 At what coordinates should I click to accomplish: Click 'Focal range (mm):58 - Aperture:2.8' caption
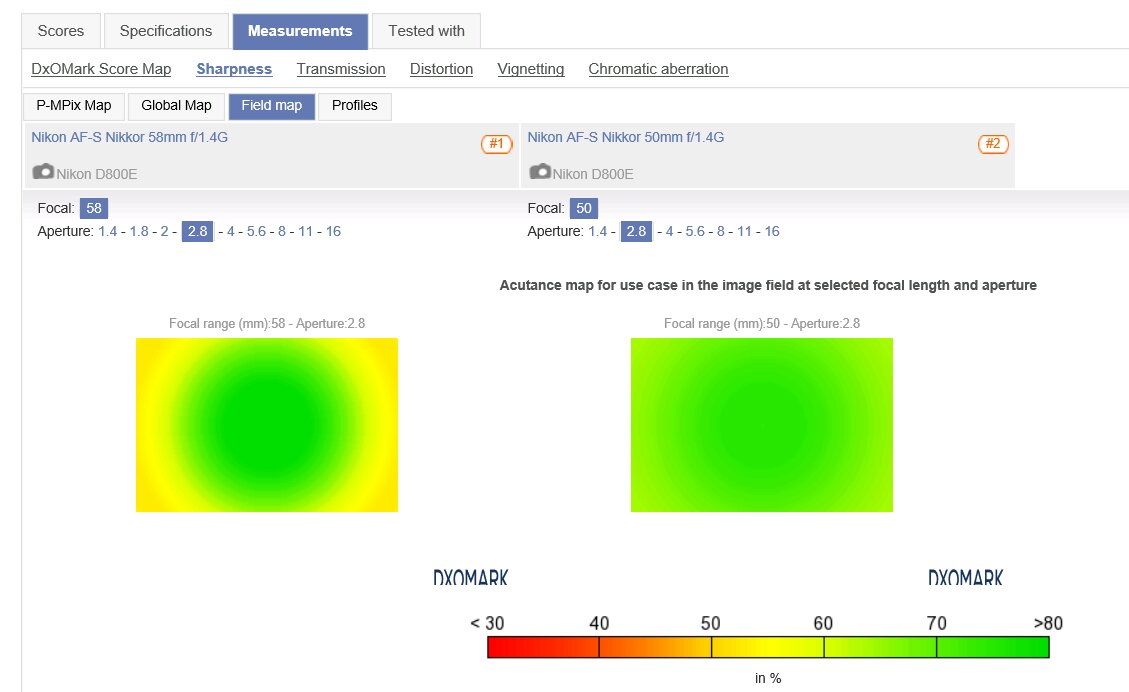(x=267, y=323)
